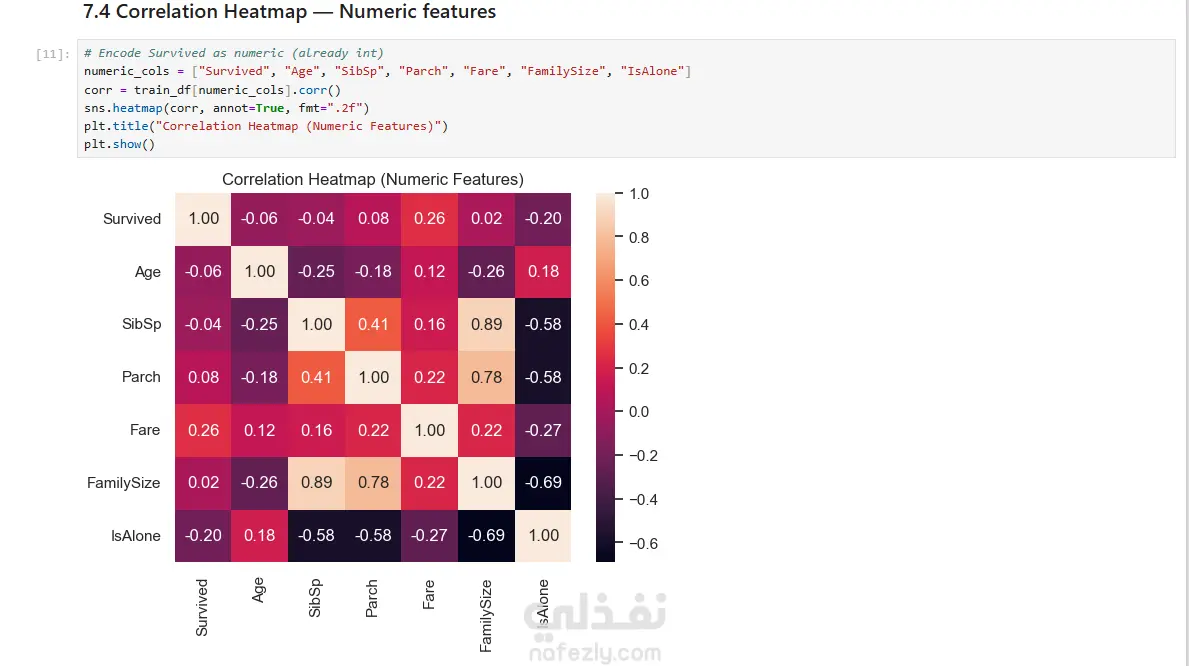
Task: Click the plt.show() line in code cell
Action: [120, 144]
